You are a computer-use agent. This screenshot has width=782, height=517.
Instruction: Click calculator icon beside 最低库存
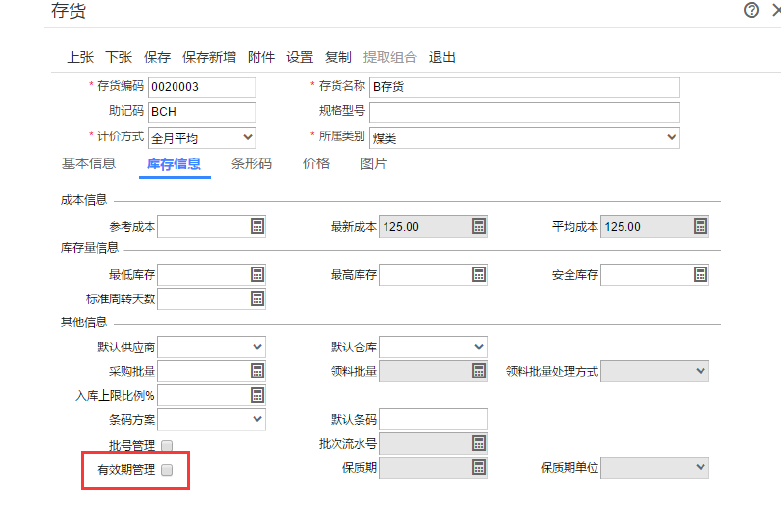pyautogui.click(x=257, y=275)
